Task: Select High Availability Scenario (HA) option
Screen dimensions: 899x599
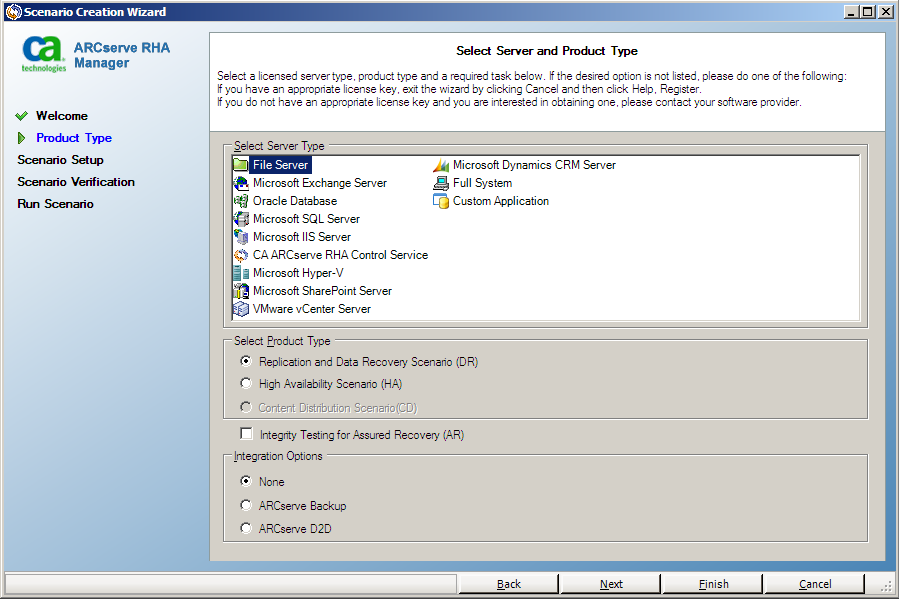Action: pyautogui.click(x=245, y=383)
